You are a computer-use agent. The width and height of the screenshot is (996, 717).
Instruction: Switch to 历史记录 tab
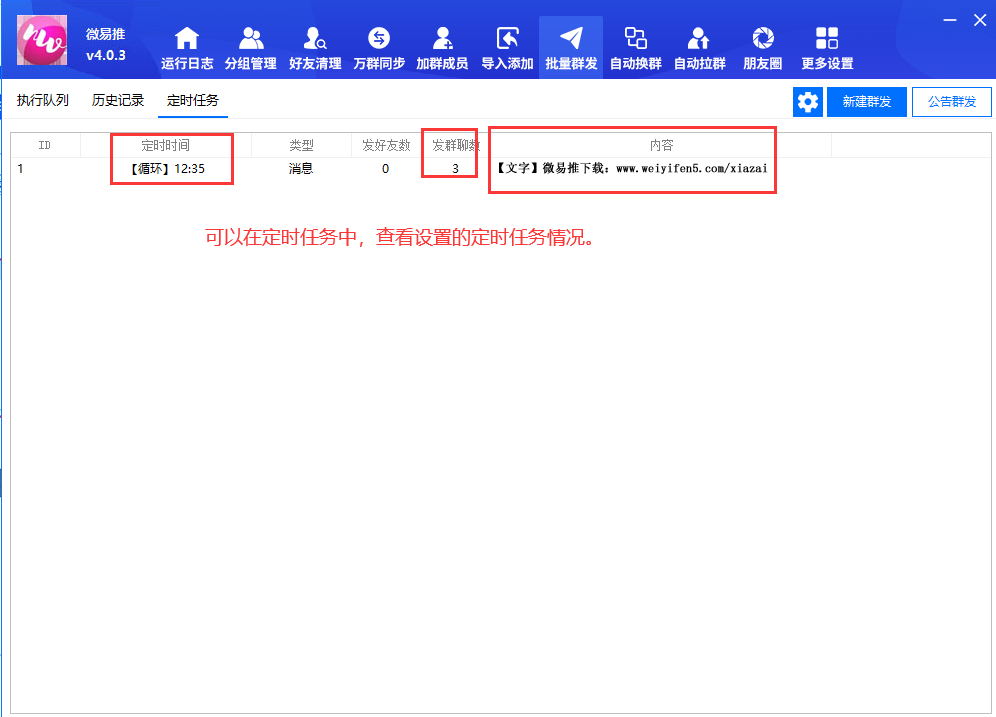tap(118, 100)
